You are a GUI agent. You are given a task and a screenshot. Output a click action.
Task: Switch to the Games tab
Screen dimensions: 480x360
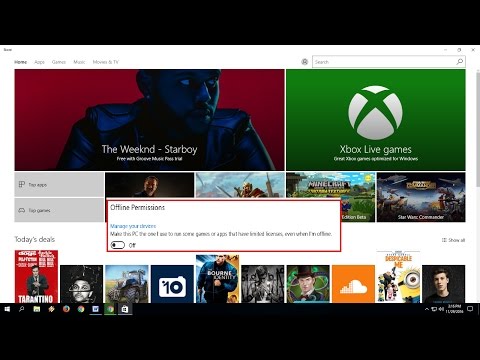coord(59,62)
